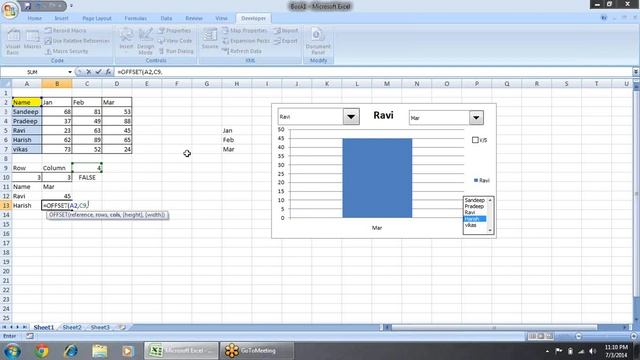This screenshot has width=640, height=360.
Task: Open XML Source pane
Action: coord(210,40)
